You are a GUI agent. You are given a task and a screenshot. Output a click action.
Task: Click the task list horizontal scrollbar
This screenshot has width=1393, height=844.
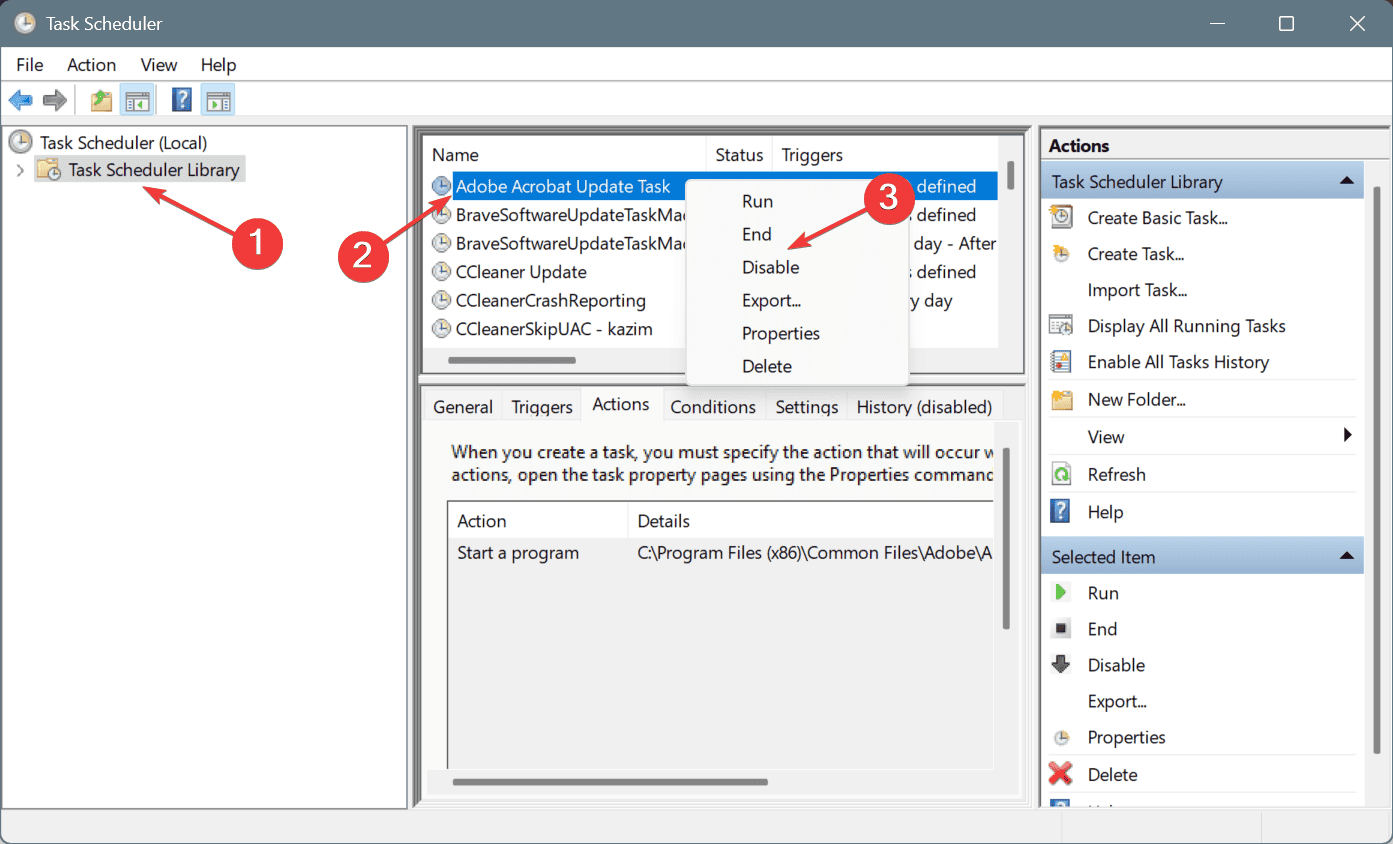512,360
